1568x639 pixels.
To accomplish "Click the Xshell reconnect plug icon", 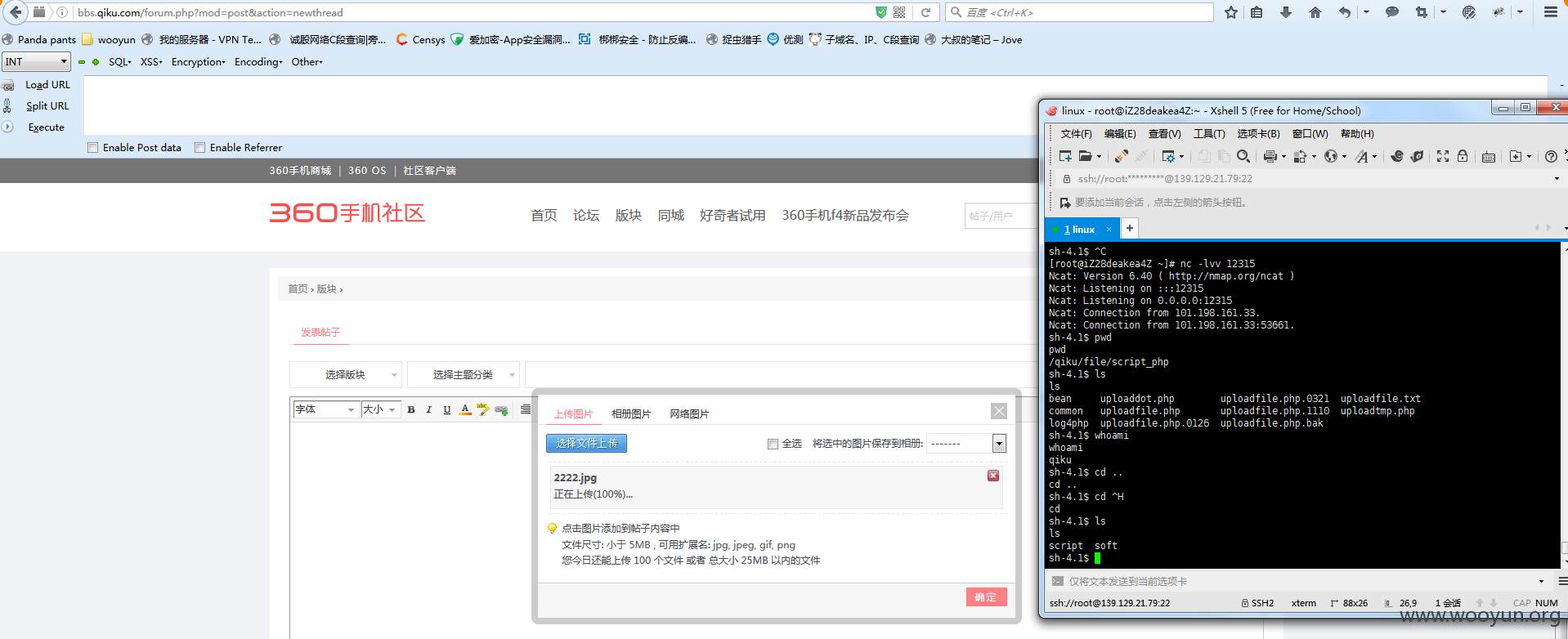I will click(1122, 156).
